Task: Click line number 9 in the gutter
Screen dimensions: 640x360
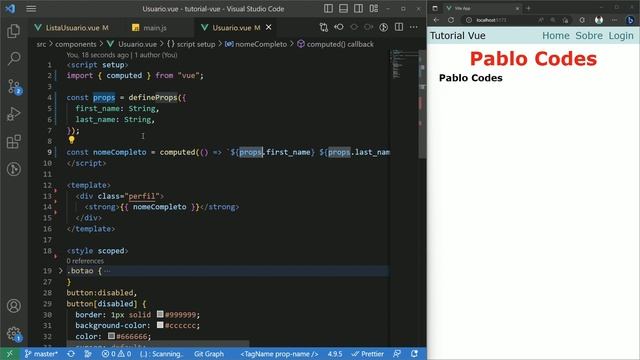Action: pyautogui.click(x=49, y=152)
